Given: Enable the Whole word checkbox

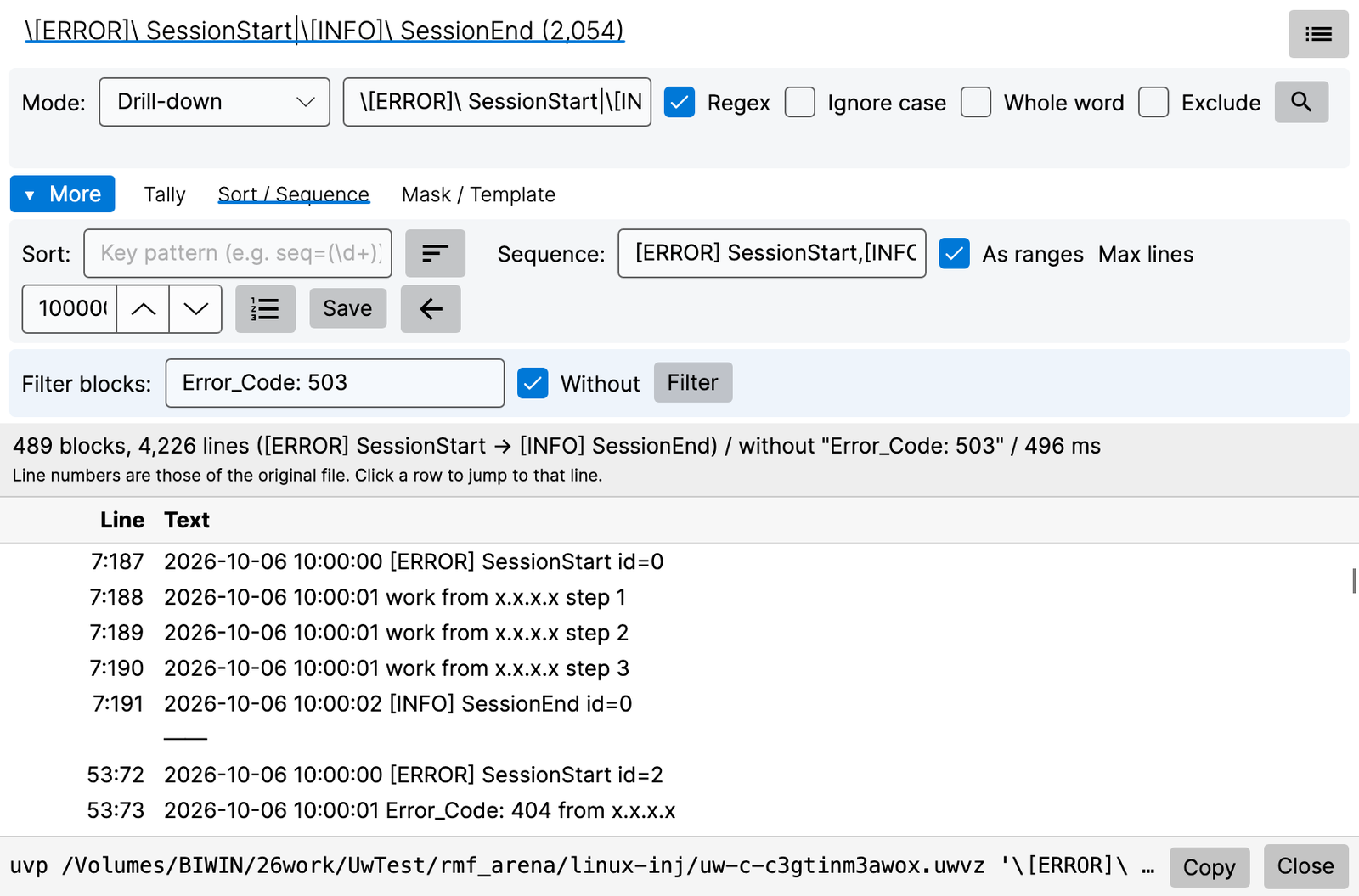Looking at the screenshot, I should click(x=976, y=102).
